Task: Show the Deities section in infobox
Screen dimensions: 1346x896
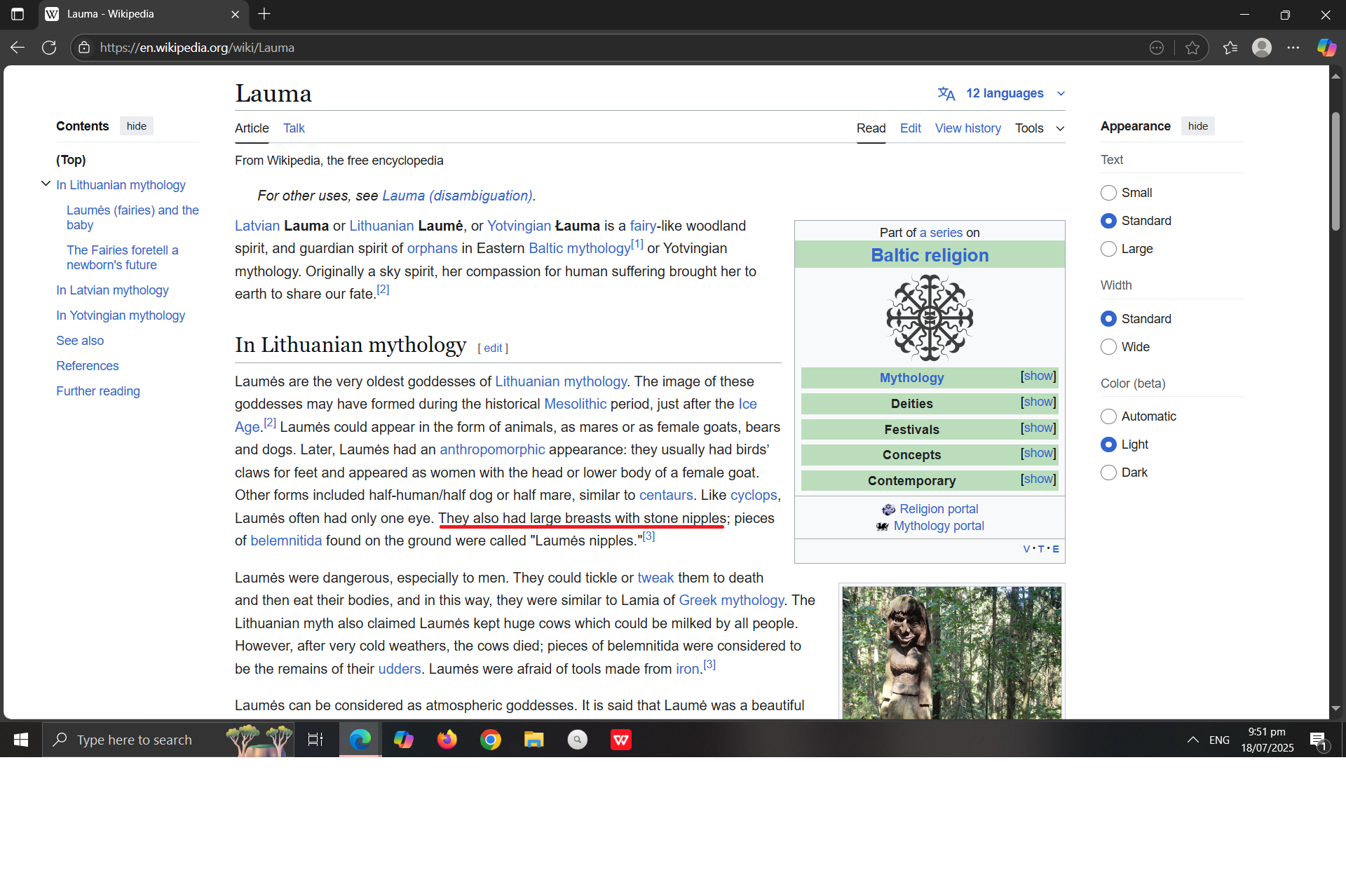Action: 1038,402
